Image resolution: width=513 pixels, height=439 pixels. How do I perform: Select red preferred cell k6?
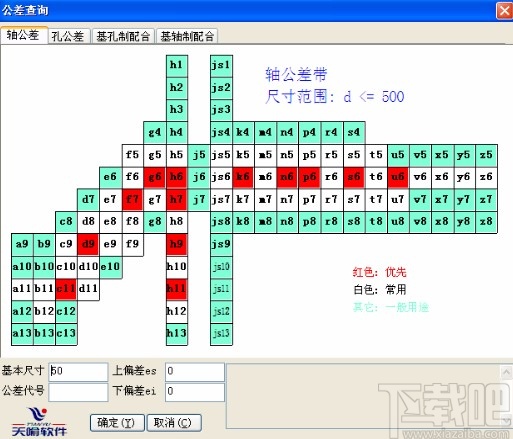click(243, 177)
